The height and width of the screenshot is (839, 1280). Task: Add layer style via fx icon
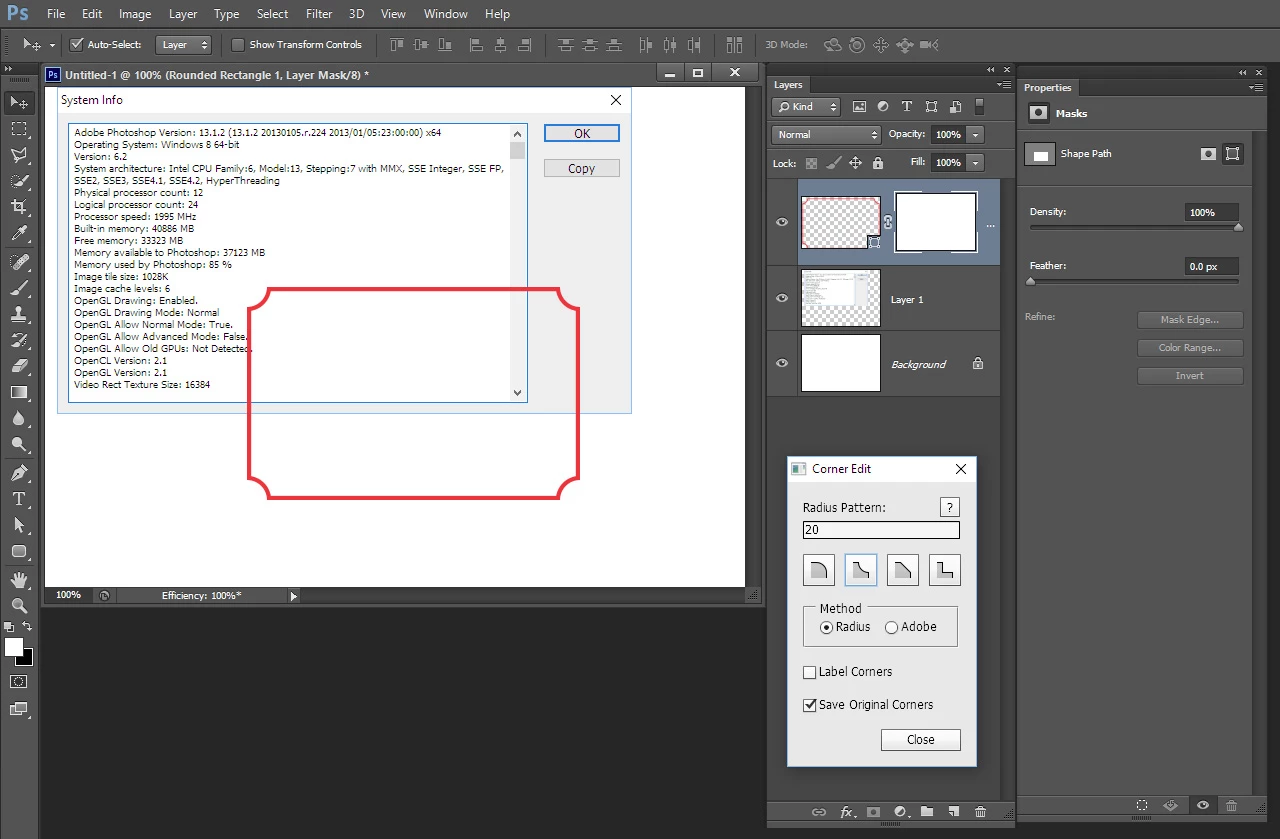(847, 812)
